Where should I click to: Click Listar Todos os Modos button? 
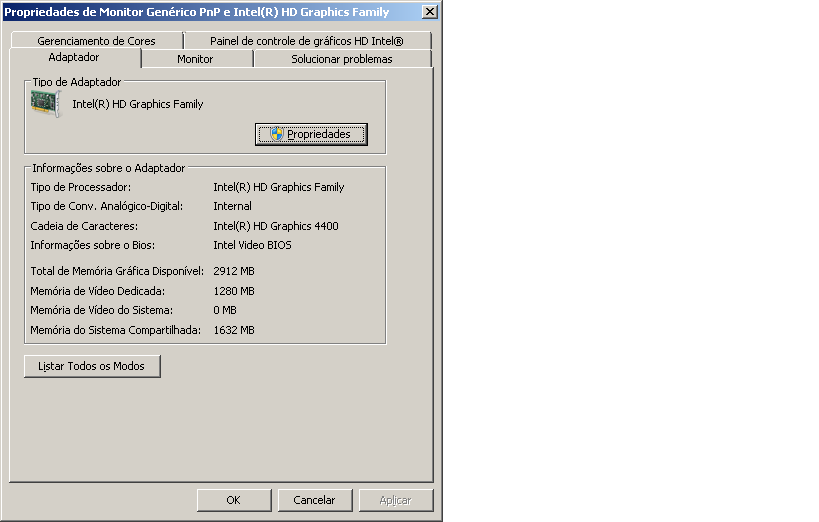point(92,366)
